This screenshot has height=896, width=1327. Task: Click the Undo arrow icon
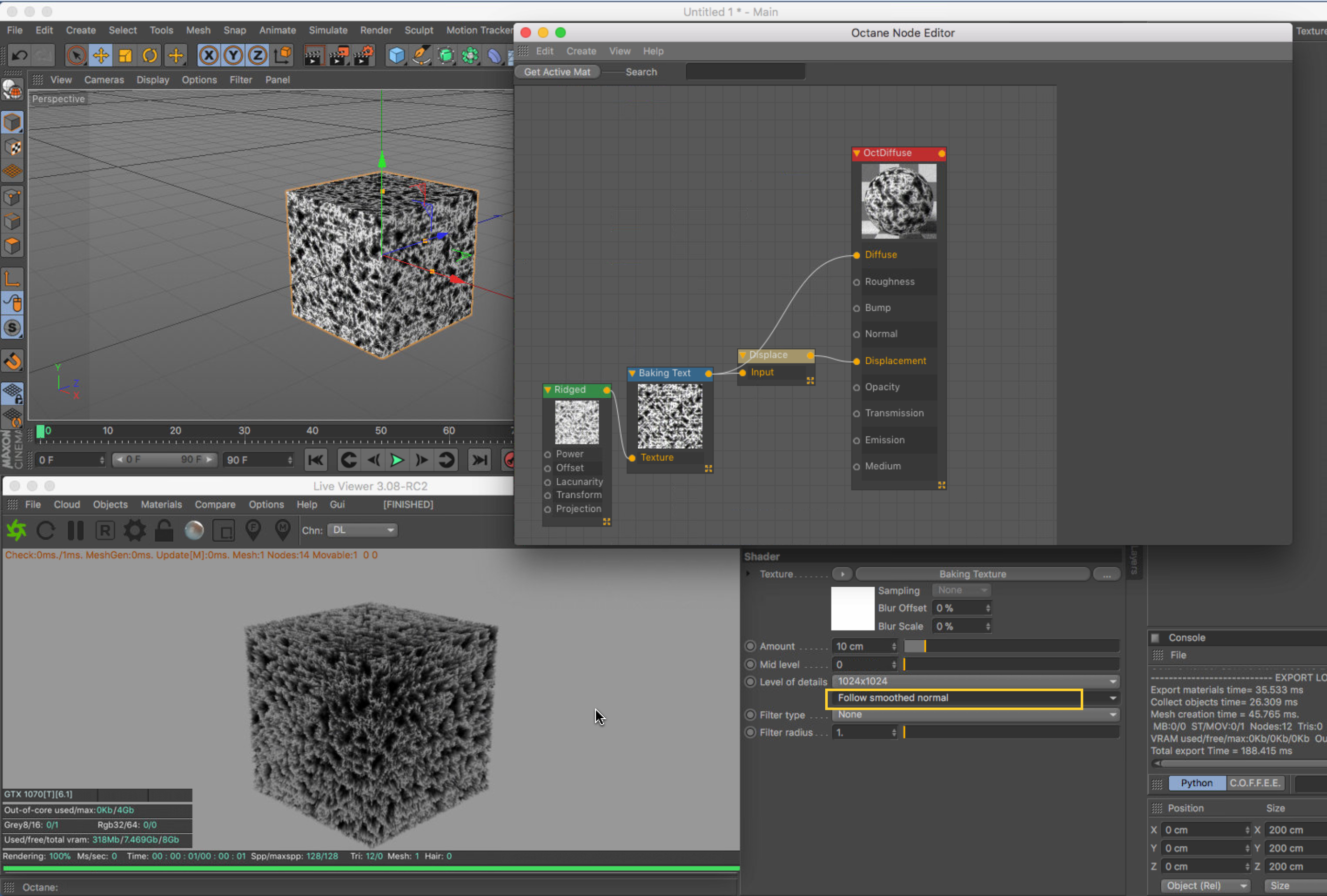click(x=19, y=55)
